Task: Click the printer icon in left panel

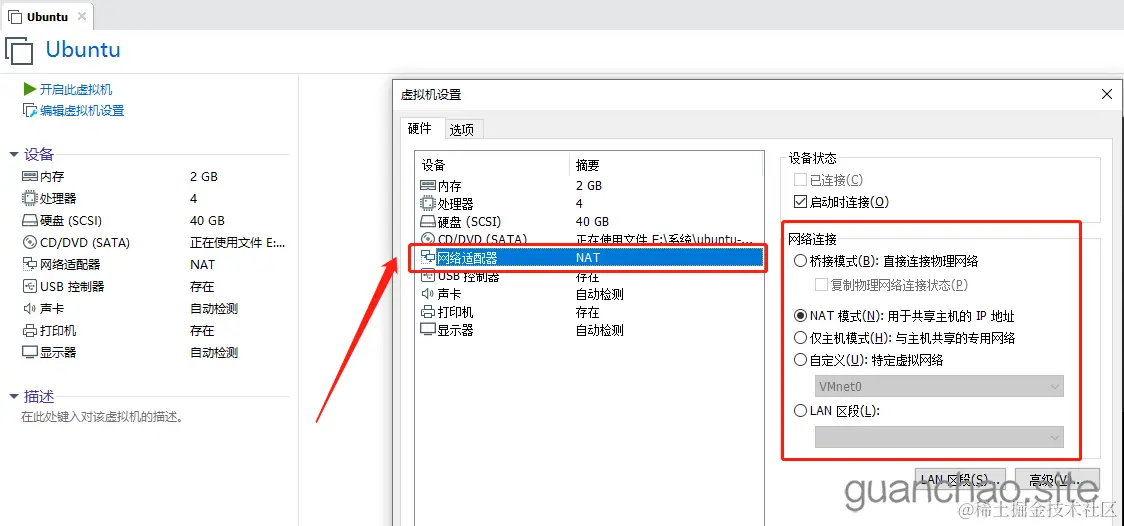Action: [29, 331]
